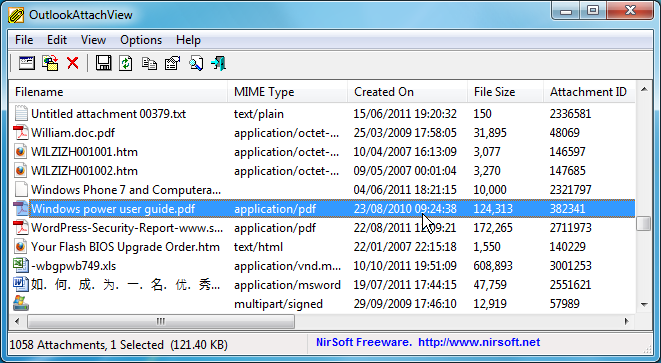Open the Edit menu
661x363 pixels.
(57, 40)
